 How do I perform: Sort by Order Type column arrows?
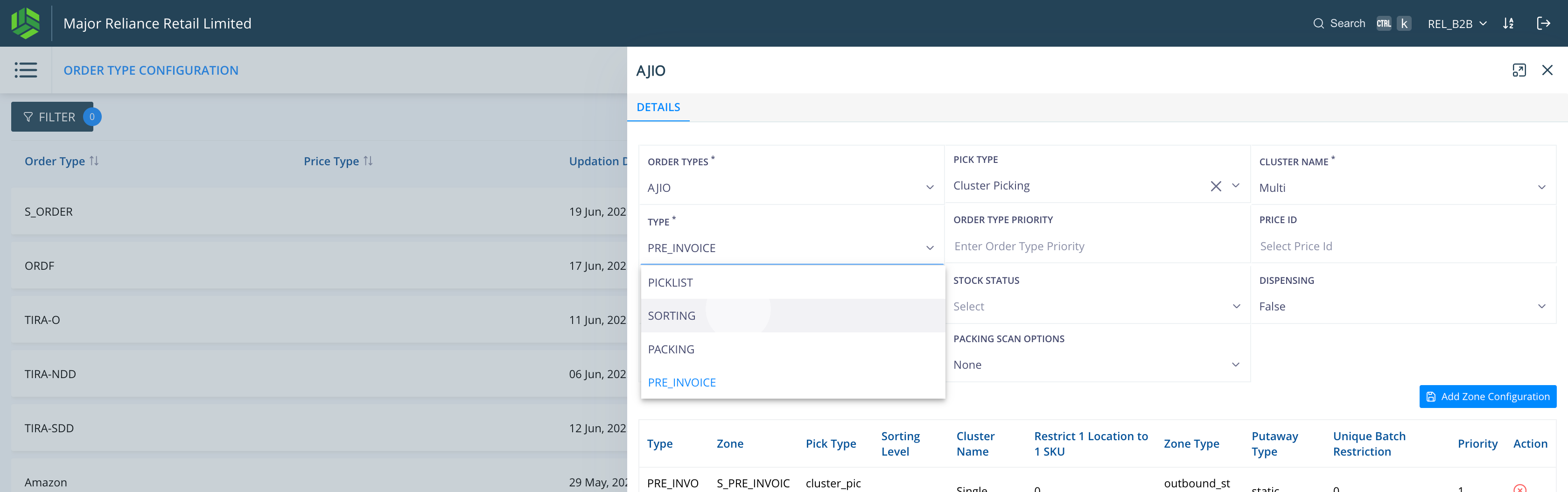click(x=94, y=161)
